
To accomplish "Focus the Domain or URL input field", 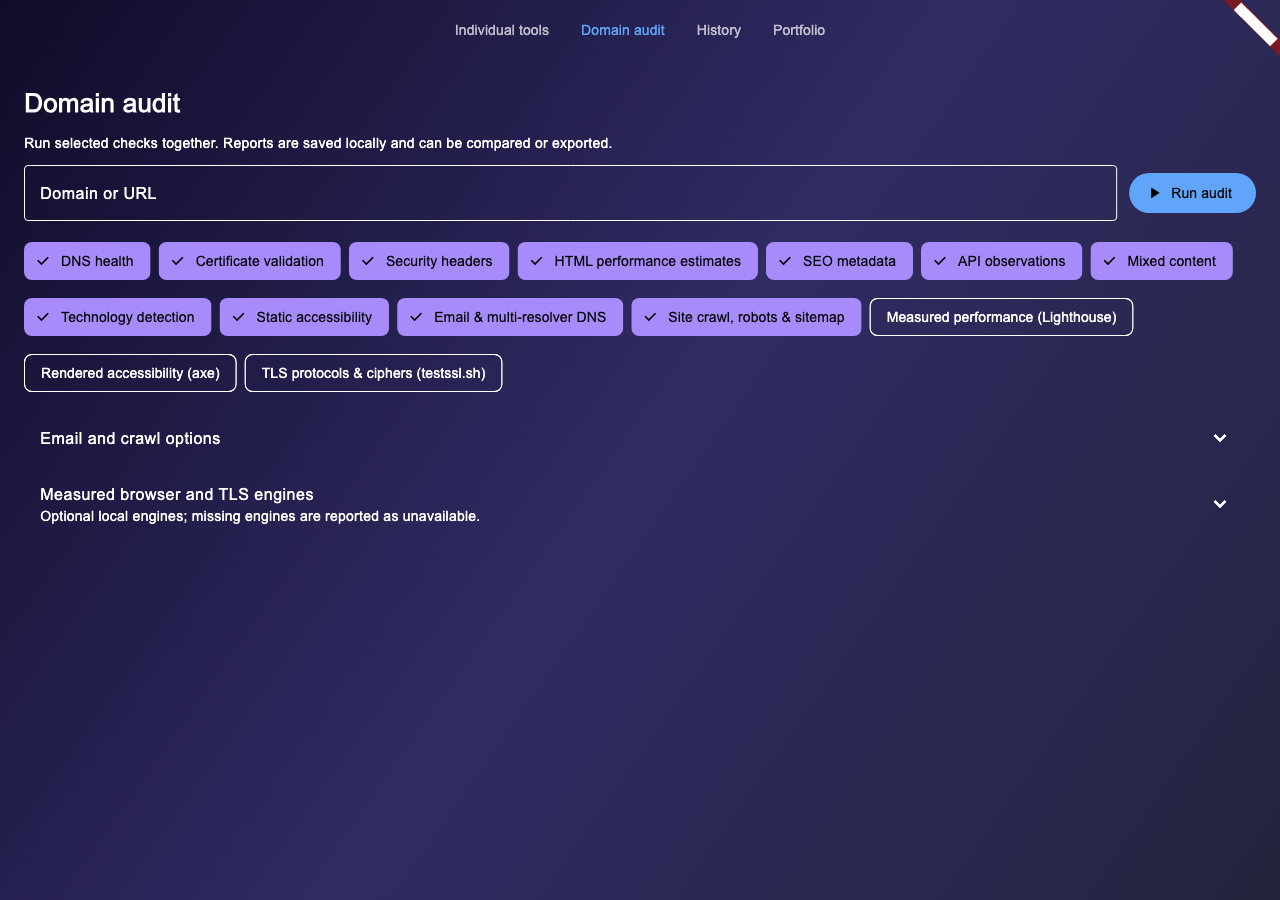I will (x=570, y=193).
